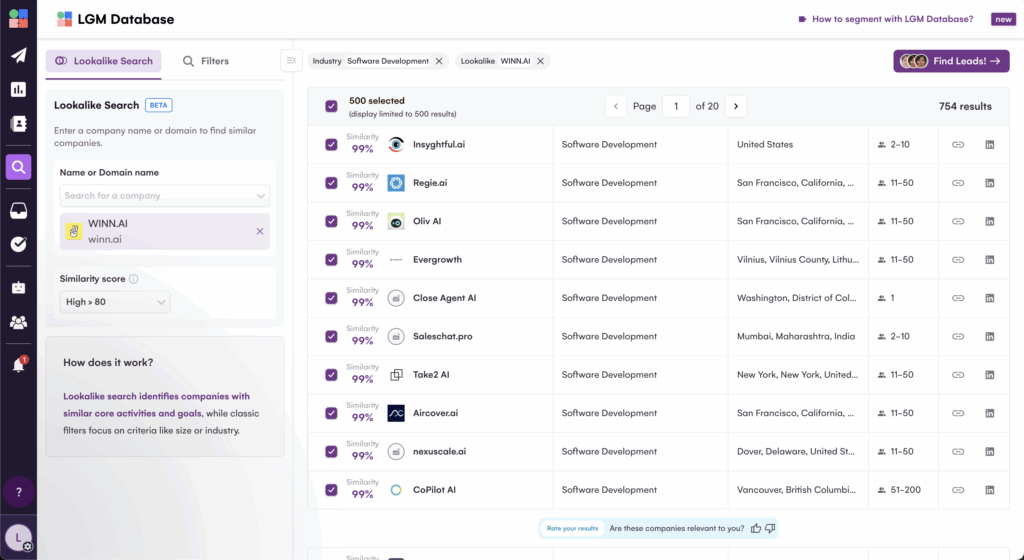Toggle the select-all 500 selected checkbox
This screenshot has width=1024, height=560.
[x=331, y=106]
